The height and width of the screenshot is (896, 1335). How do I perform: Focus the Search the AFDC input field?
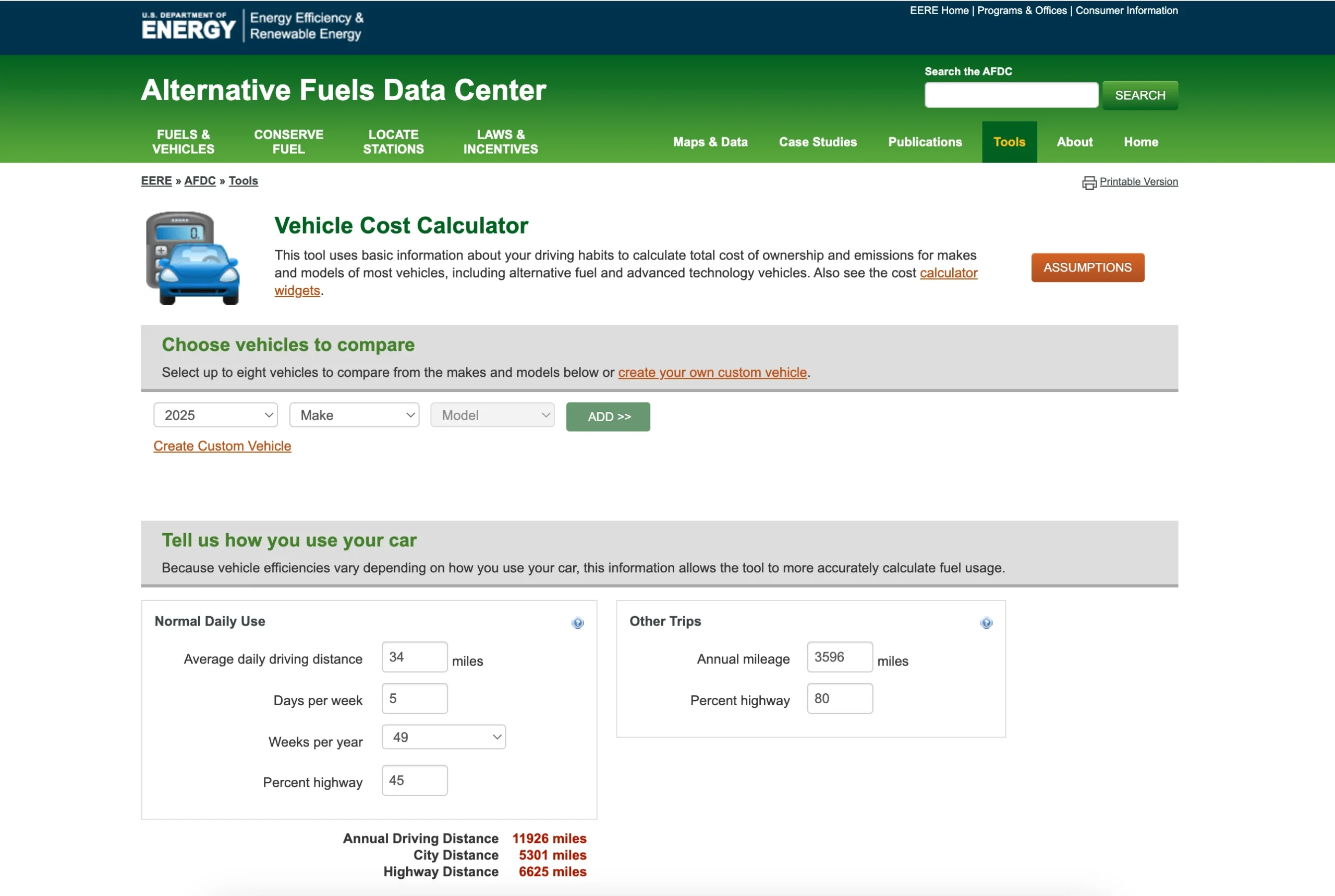pos(1011,95)
